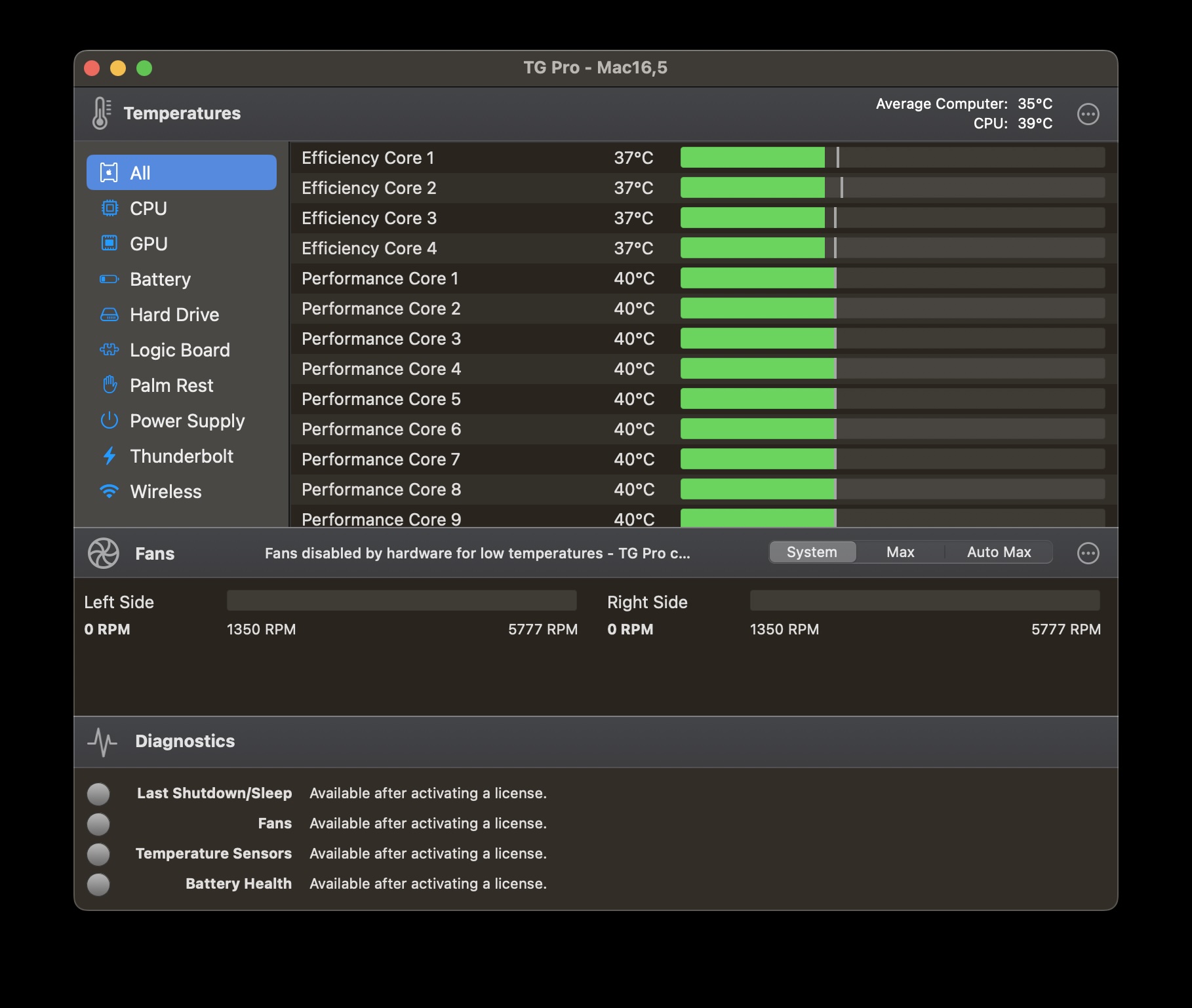Viewport: 1192px width, 1008px height.
Task: Click the Diagnostics section header
Action: click(x=184, y=741)
